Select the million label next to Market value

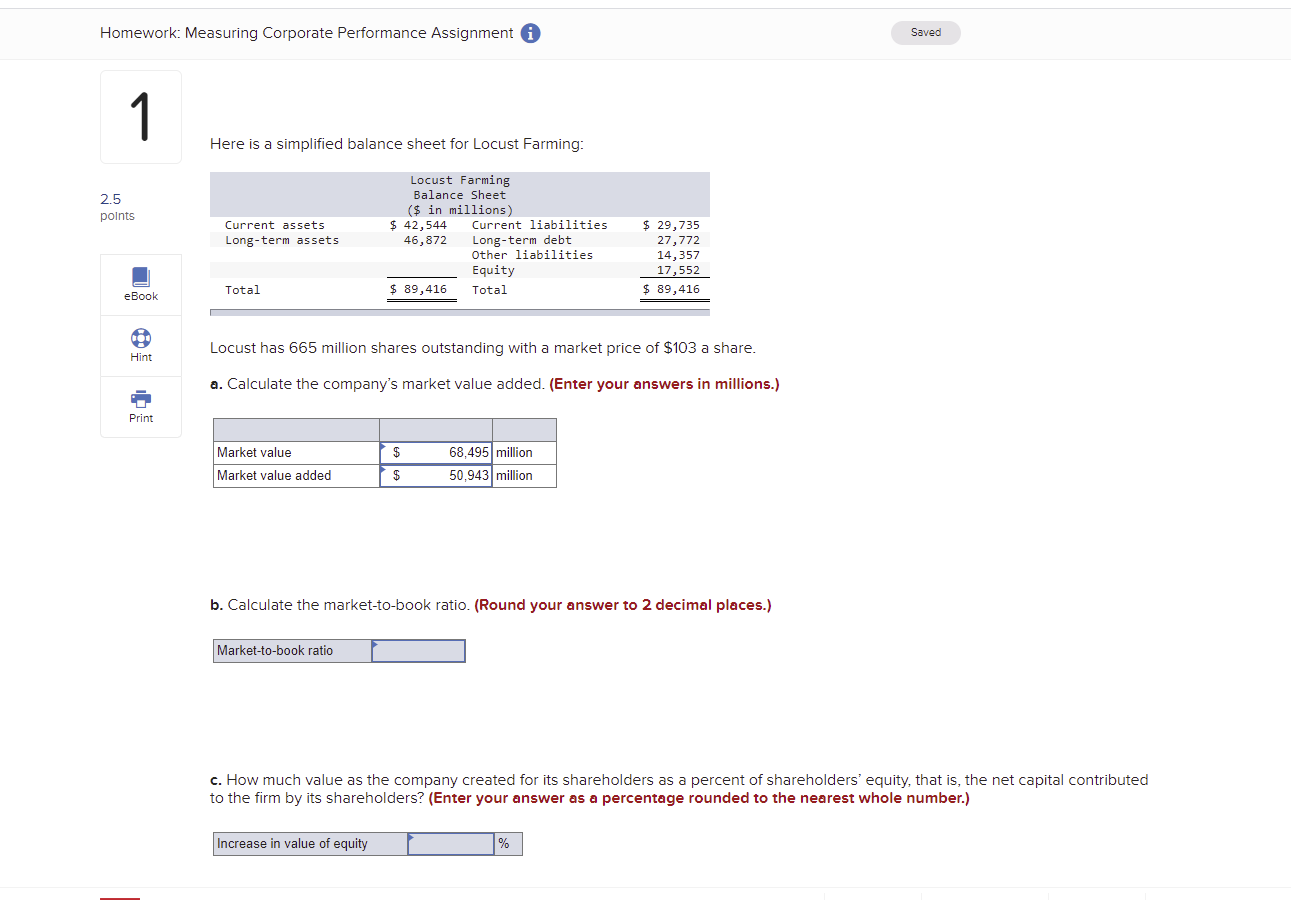pos(523,452)
